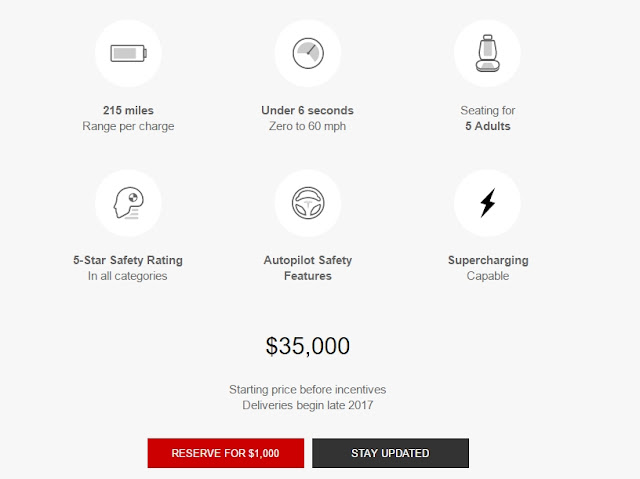This screenshot has width=640, height=479.
Task: Click the $35,000 price figure
Action: [x=308, y=346]
